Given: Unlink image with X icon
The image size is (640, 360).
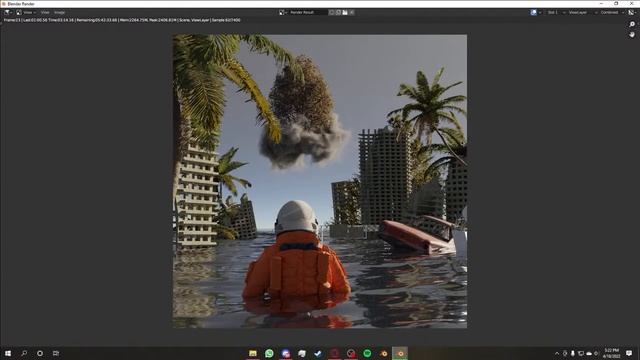Looking at the screenshot, I should (x=352, y=13).
